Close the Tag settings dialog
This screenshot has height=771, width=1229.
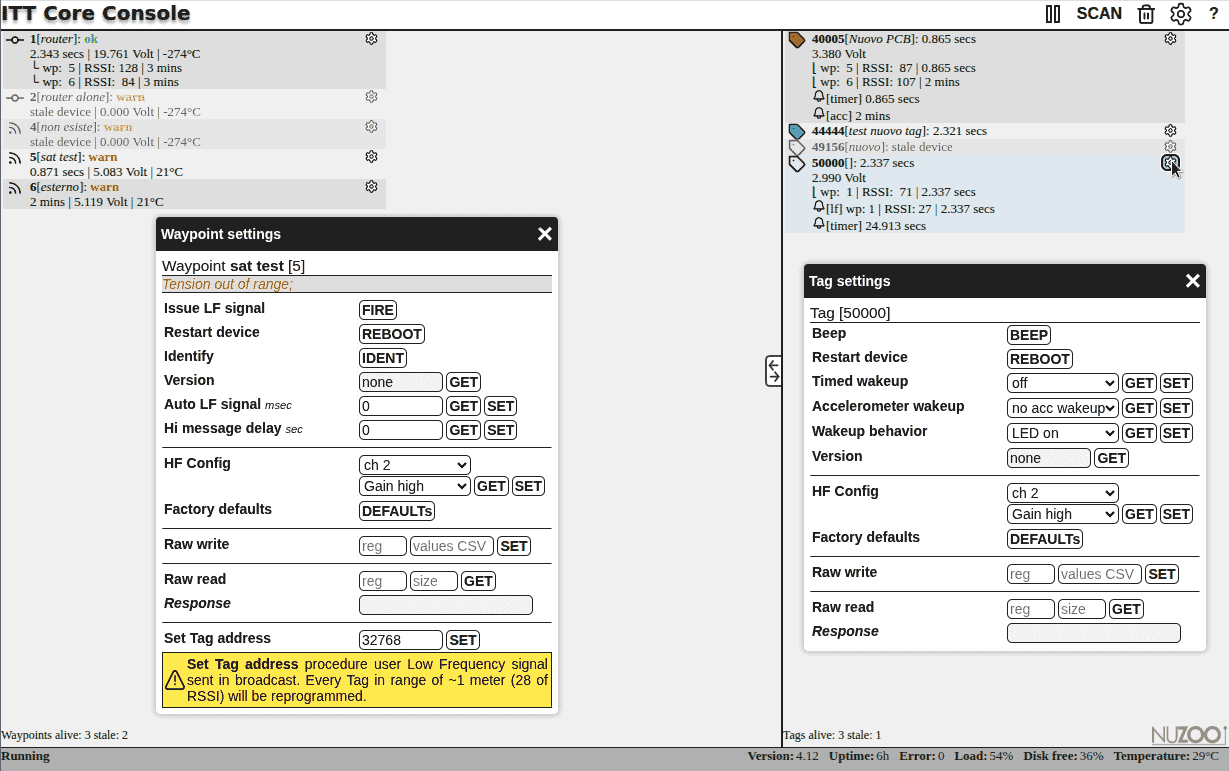pyautogui.click(x=1192, y=281)
